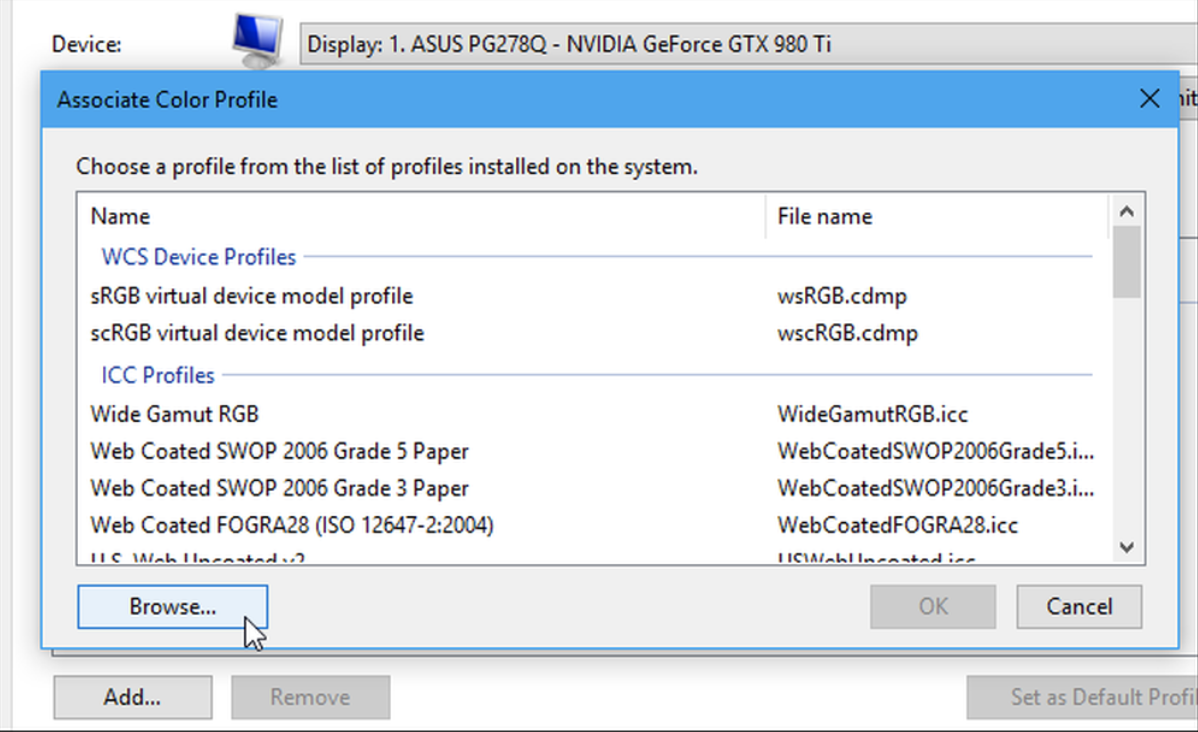
Task: Select the Wide Gamut RGB profile
Action: coord(175,414)
